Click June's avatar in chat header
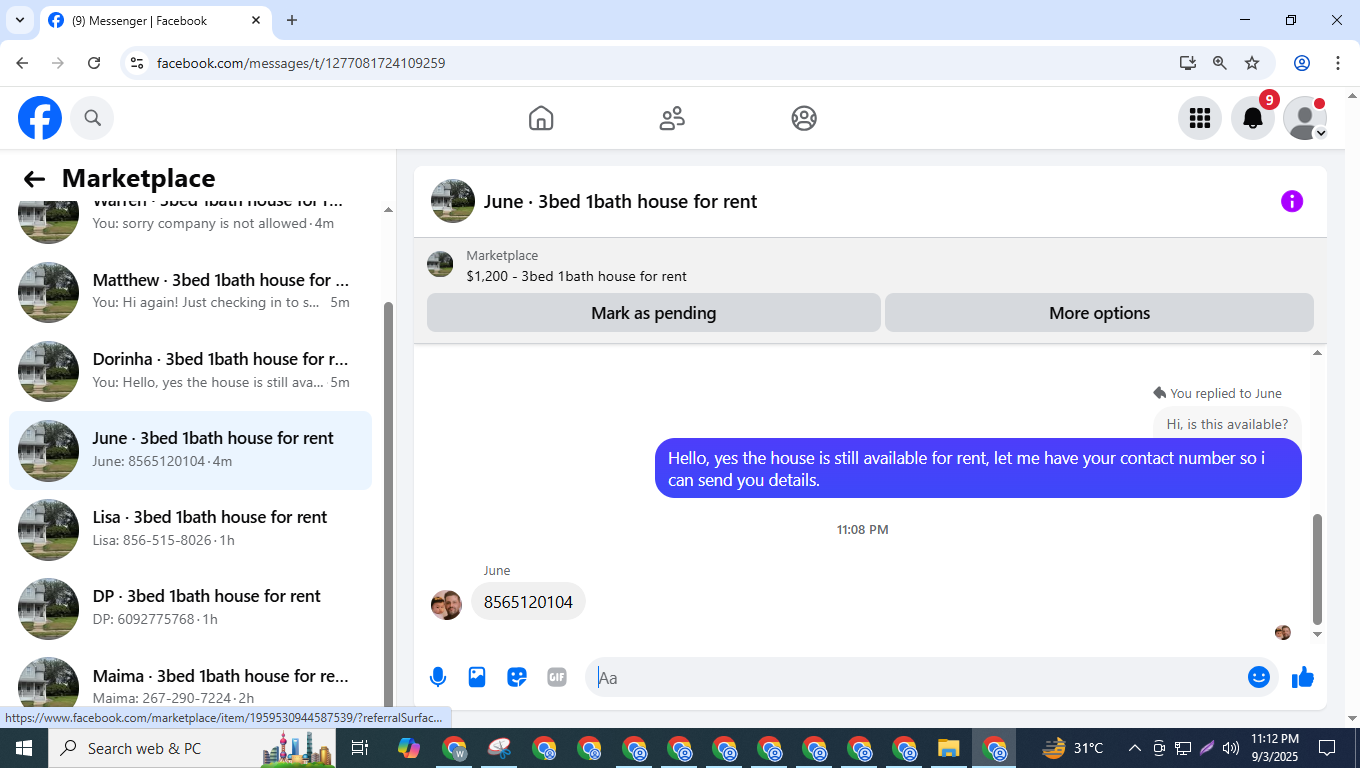The width and height of the screenshot is (1360, 768). (x=453, y=201)
